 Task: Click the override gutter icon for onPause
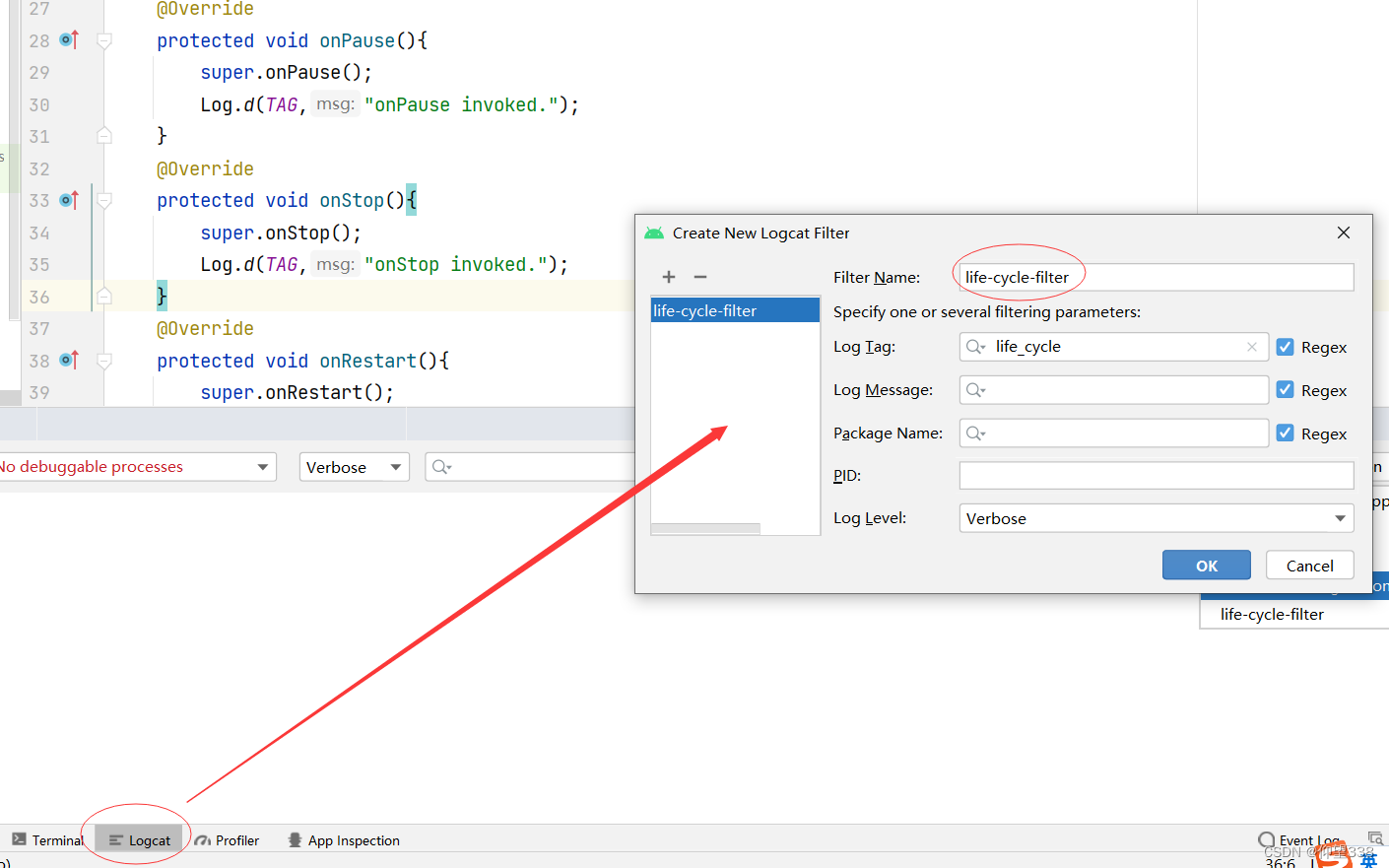[69, 39]
